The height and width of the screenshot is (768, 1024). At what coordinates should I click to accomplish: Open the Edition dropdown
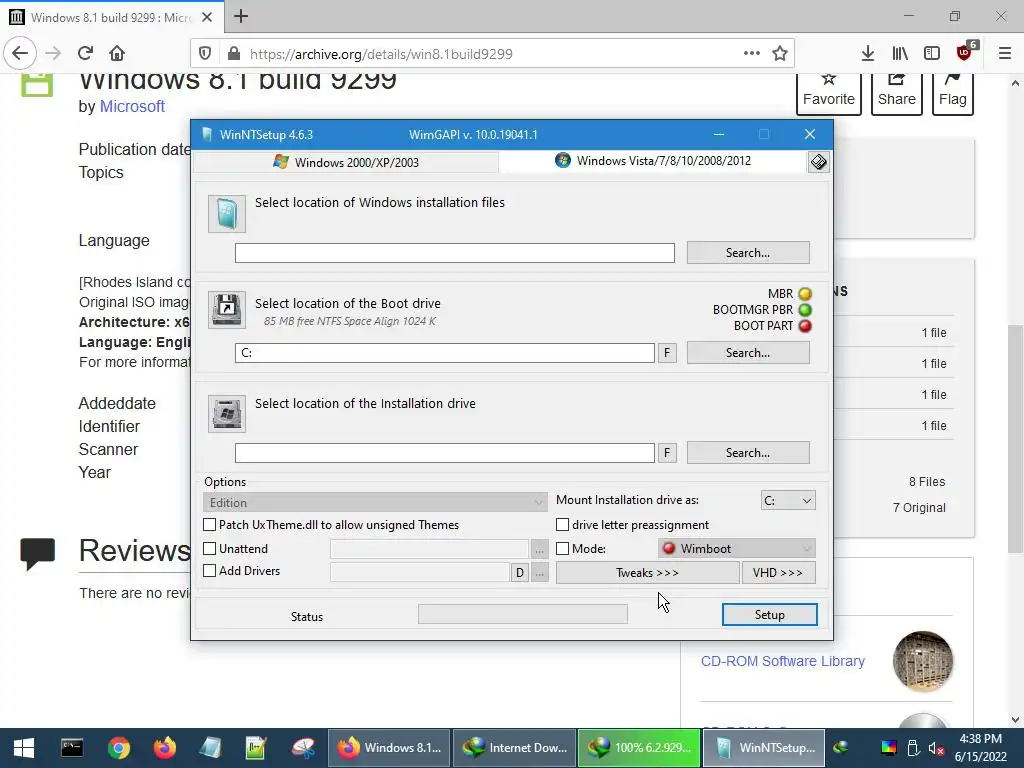375,502
